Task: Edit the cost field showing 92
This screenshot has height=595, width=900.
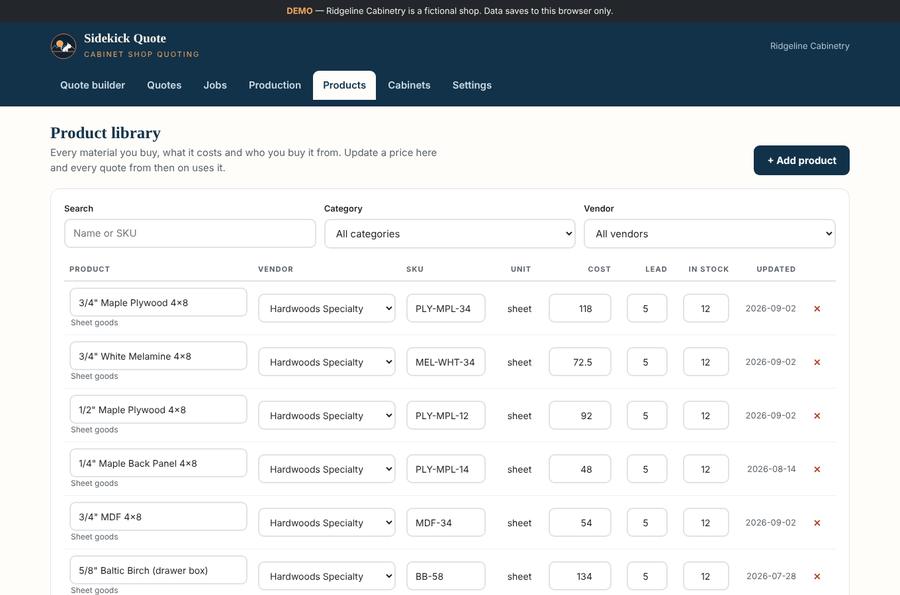Action: tap(580, 415)
